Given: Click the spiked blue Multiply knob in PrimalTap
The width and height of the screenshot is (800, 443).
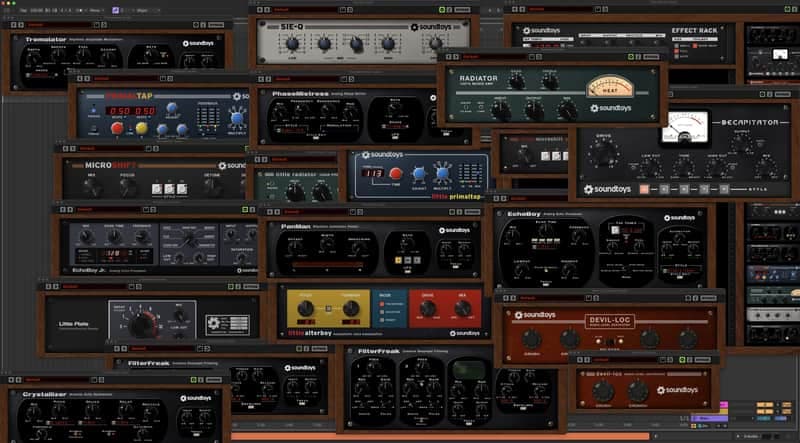Looking at the screenshot, I should click(x=236, y=118).
